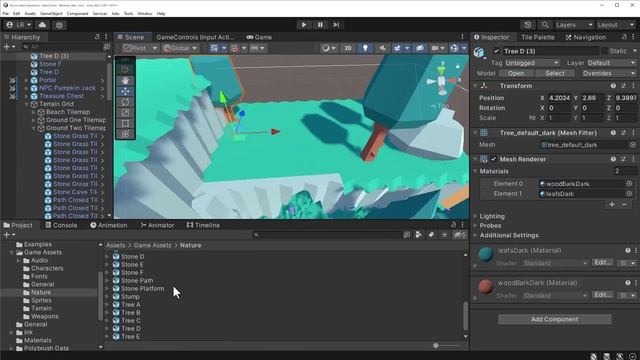The image size is (640, 360).
Task: Open the Pivot handle position dropdown
Action: pyautogui.click(x=140, y=48)
